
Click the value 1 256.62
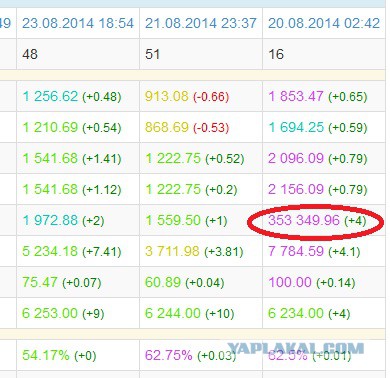50,96
